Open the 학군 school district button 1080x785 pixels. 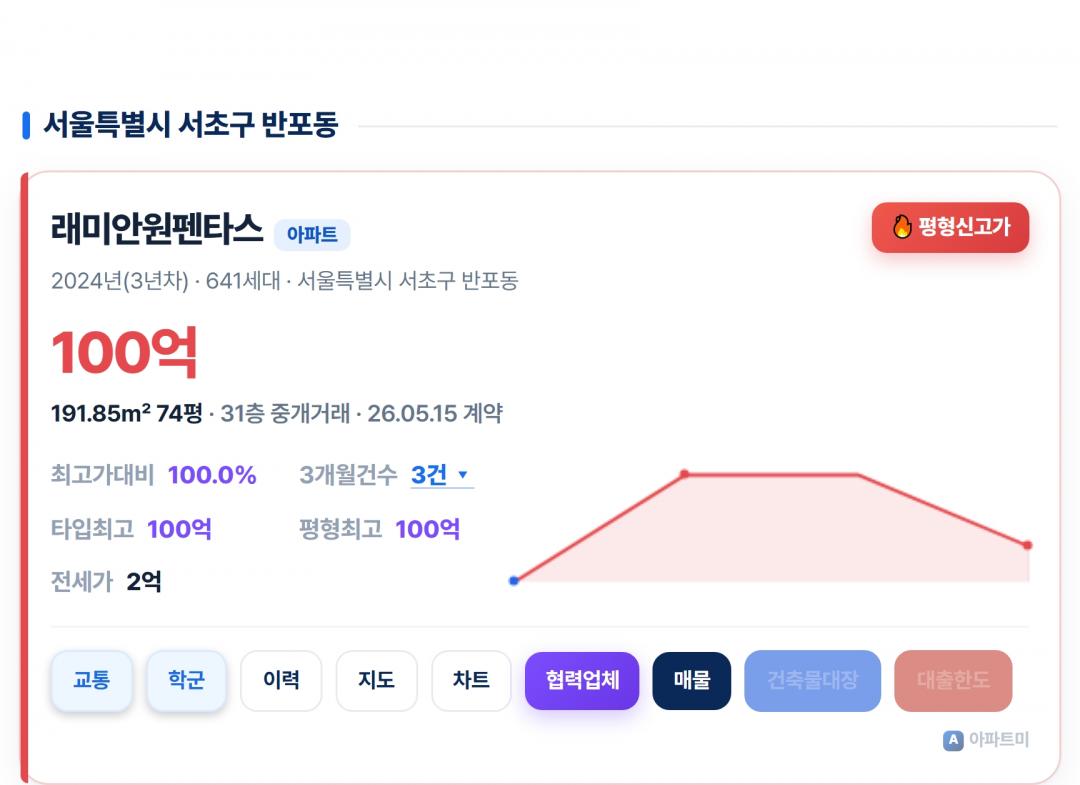pyautogui.click(x=186, y=680)
